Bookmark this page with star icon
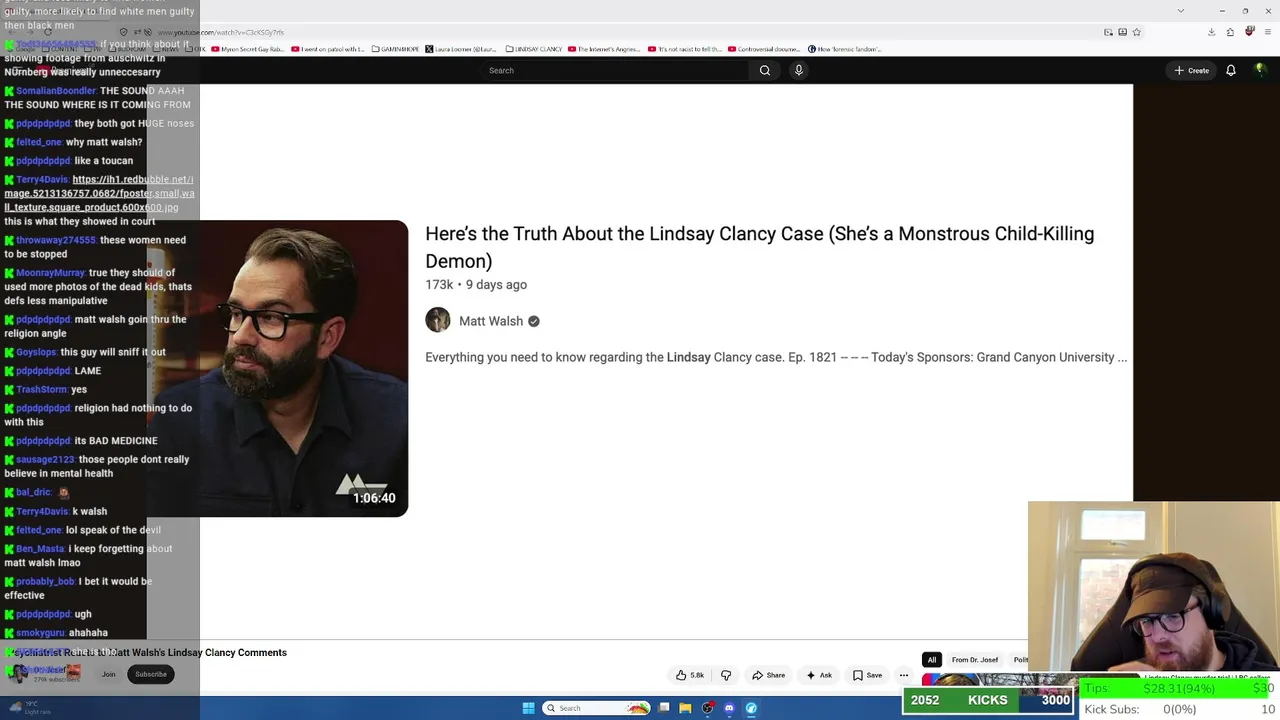Image resolution: width=1280 pixels, height=720 pixels. (1137, 32)
